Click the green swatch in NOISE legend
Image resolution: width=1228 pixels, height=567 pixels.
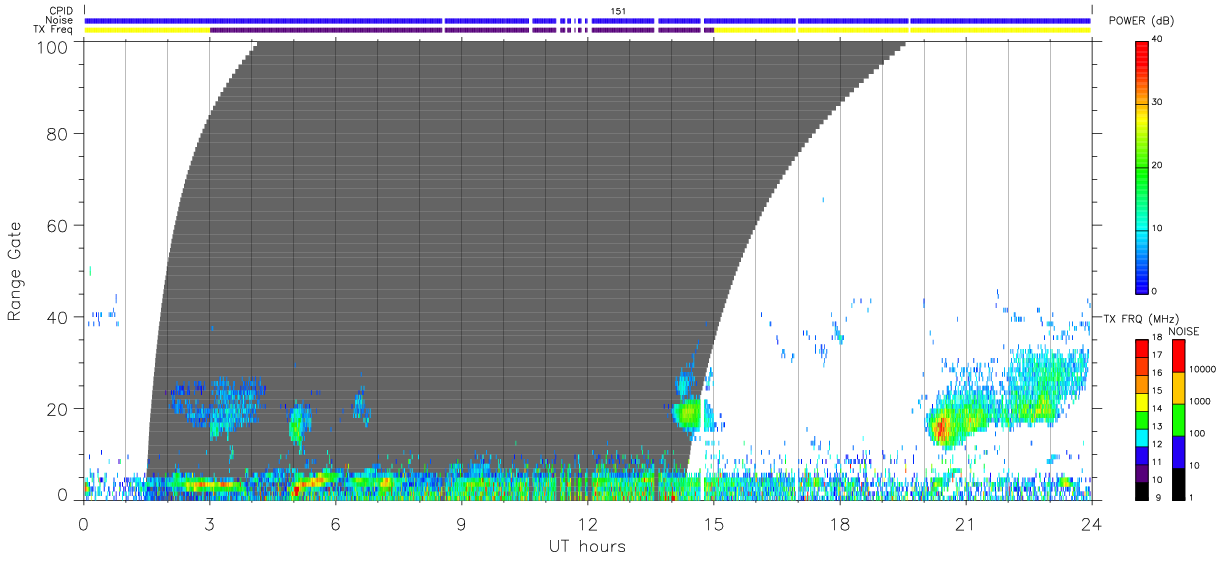(x=1177, y=419)
